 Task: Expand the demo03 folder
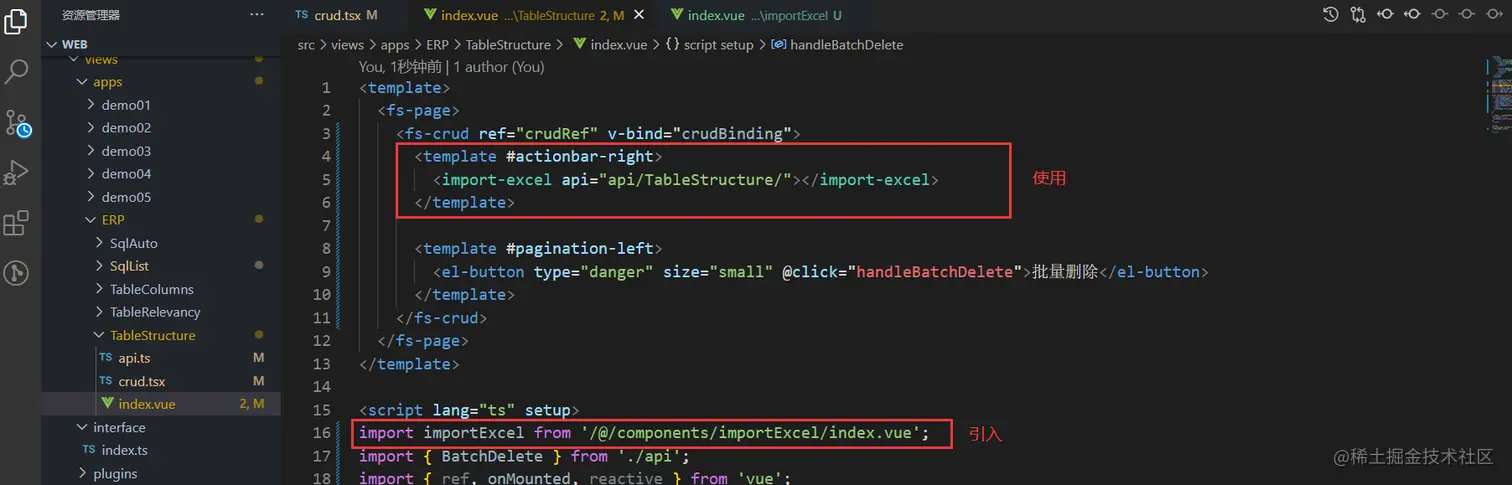click(x=91, y=151)
